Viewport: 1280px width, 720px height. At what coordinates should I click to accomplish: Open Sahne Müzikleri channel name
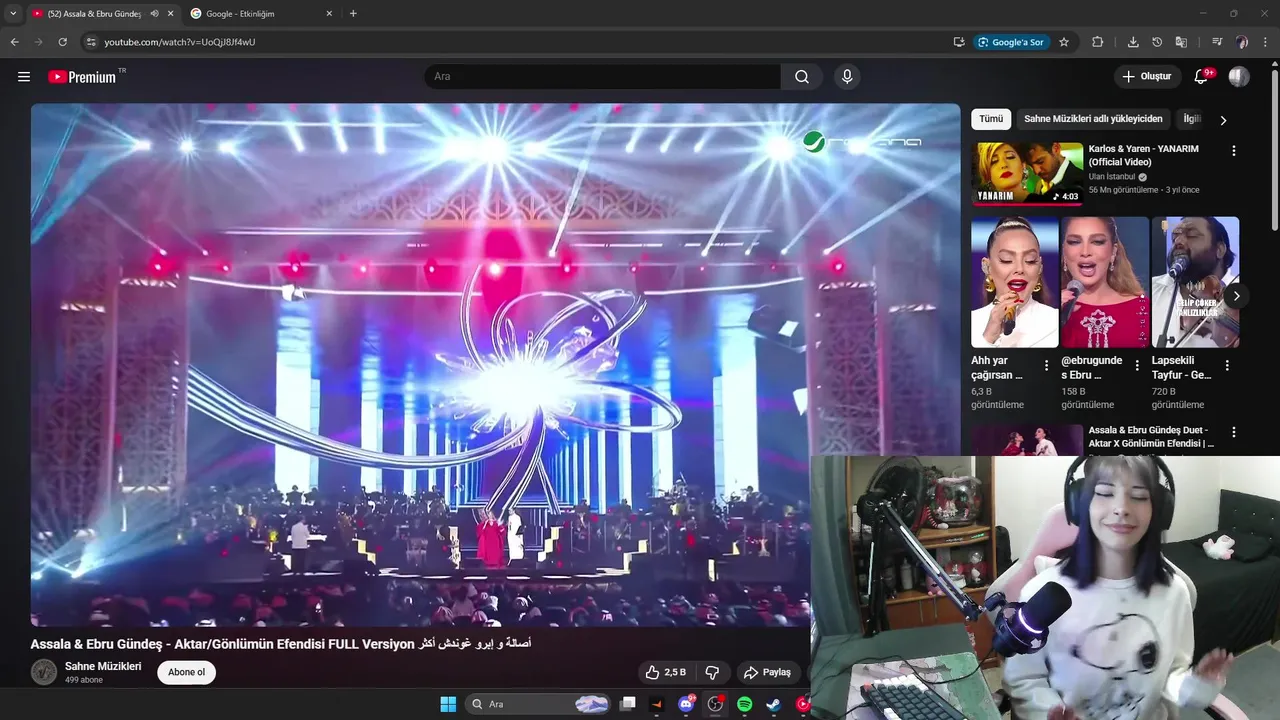(103, 666)
